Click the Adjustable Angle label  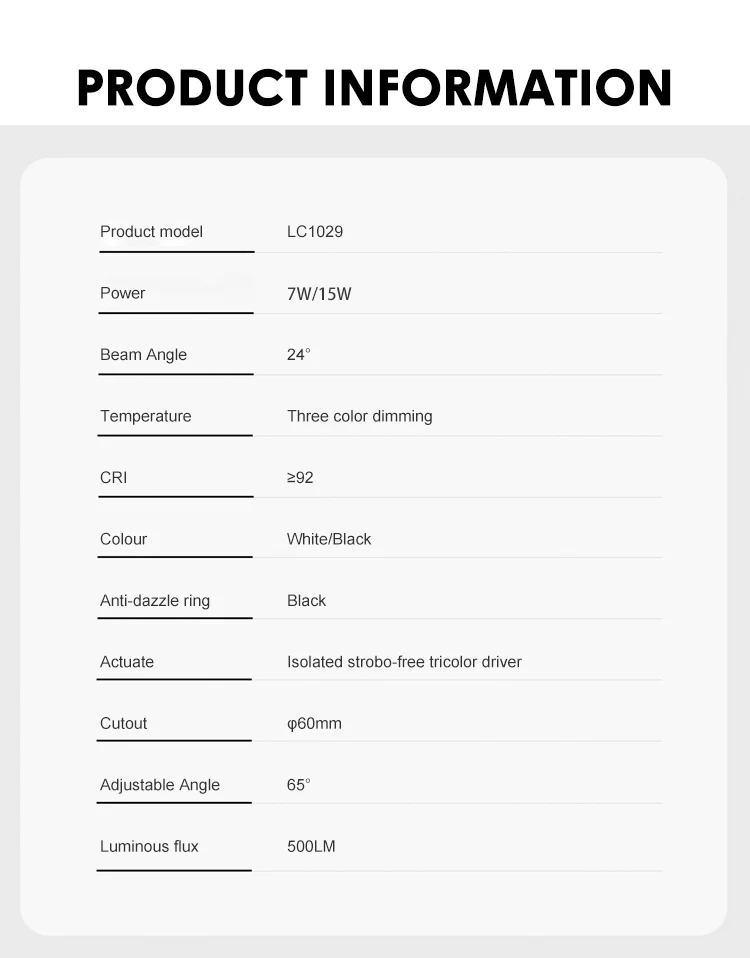click(160, 785)
